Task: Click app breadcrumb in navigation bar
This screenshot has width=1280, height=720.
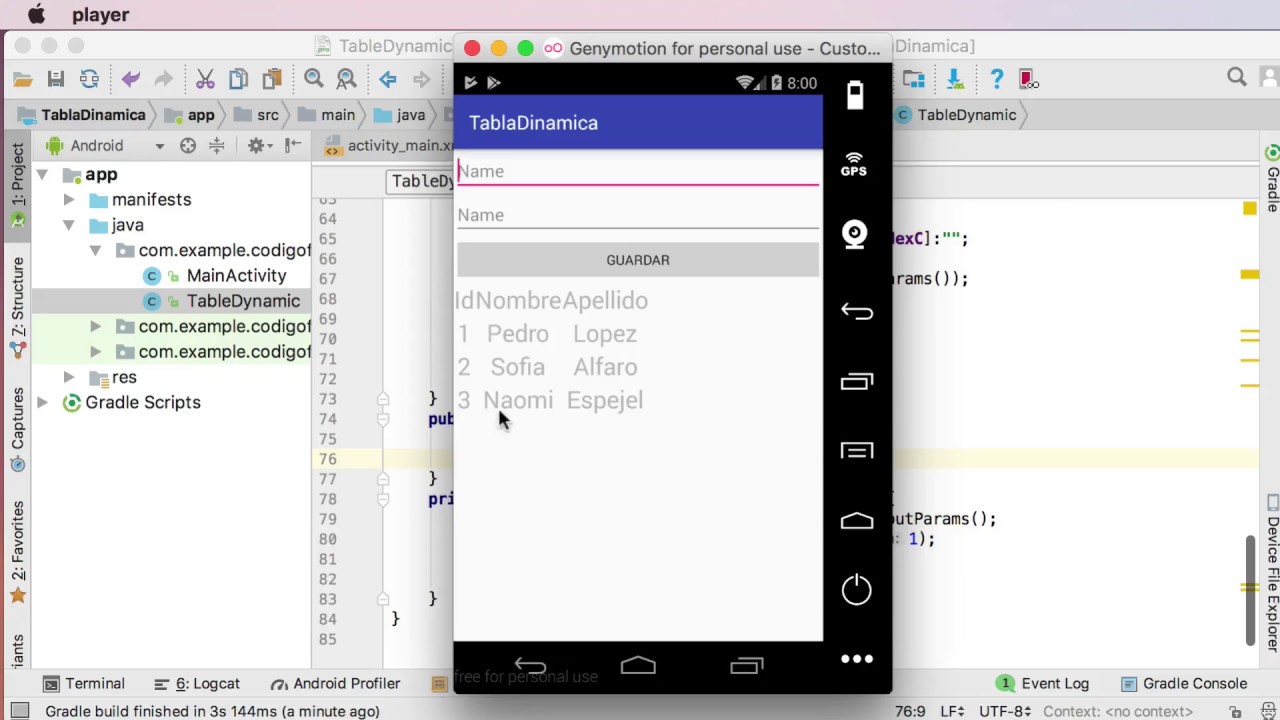Action: tap(190, 115)
